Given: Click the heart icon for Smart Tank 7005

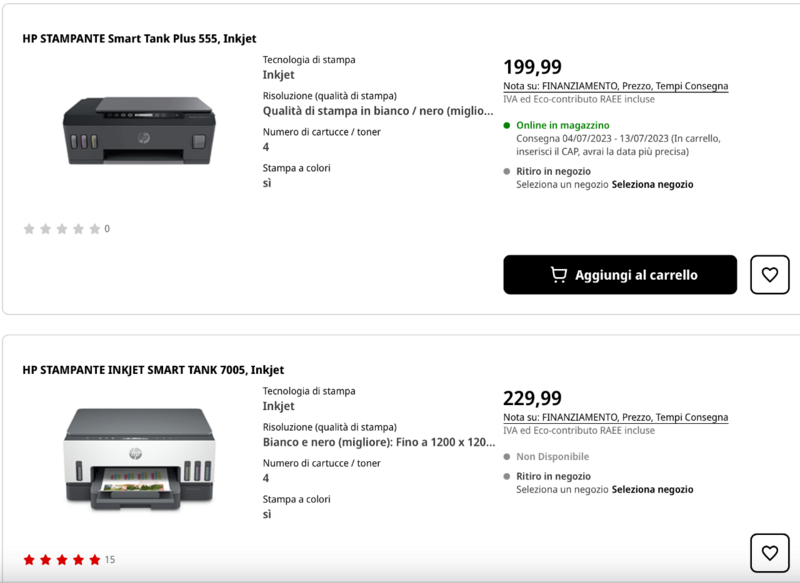Looking at the screenshot, I should [x=769, y=551].
